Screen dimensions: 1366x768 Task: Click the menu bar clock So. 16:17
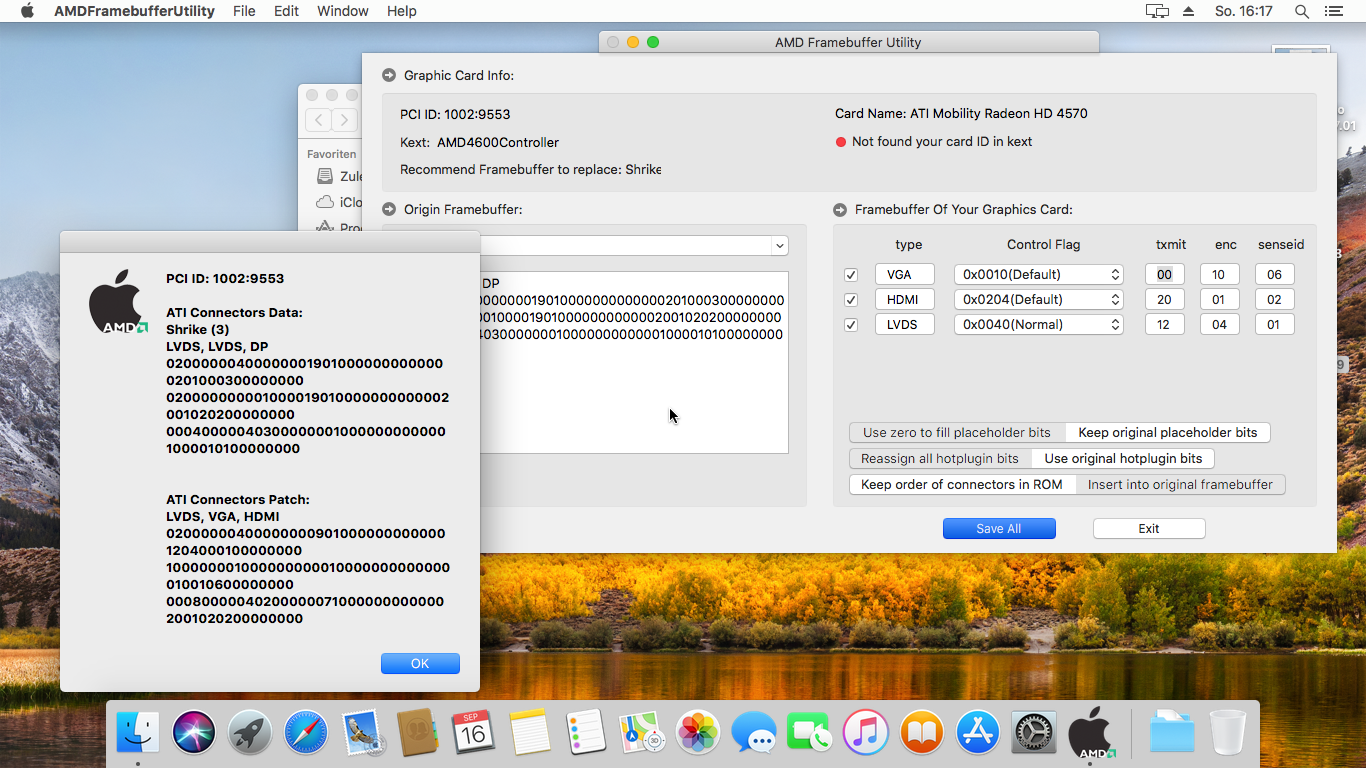[1244, 11]
